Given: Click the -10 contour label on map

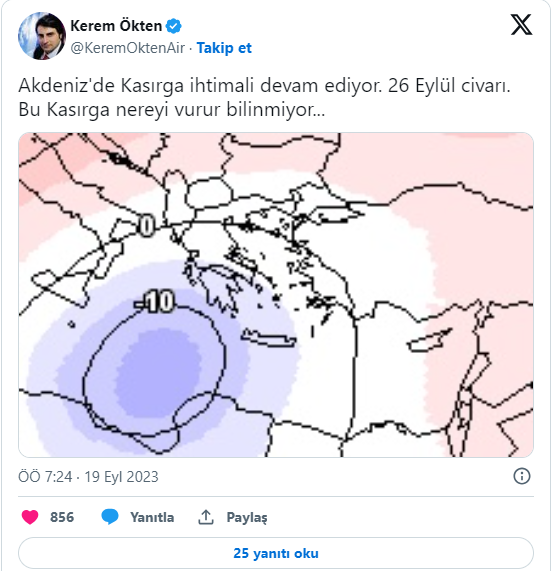Looking at the screenshot, I should pyautogui.click(x=154, y=301).
